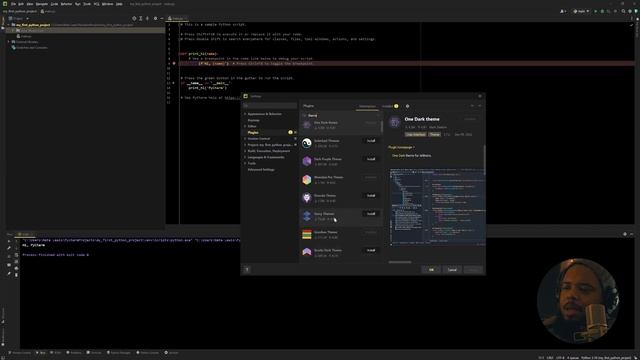The height and width of the screenshot is (360, 640).
Task: Click the wrench icon in Run panel
Action: [9, 248]
